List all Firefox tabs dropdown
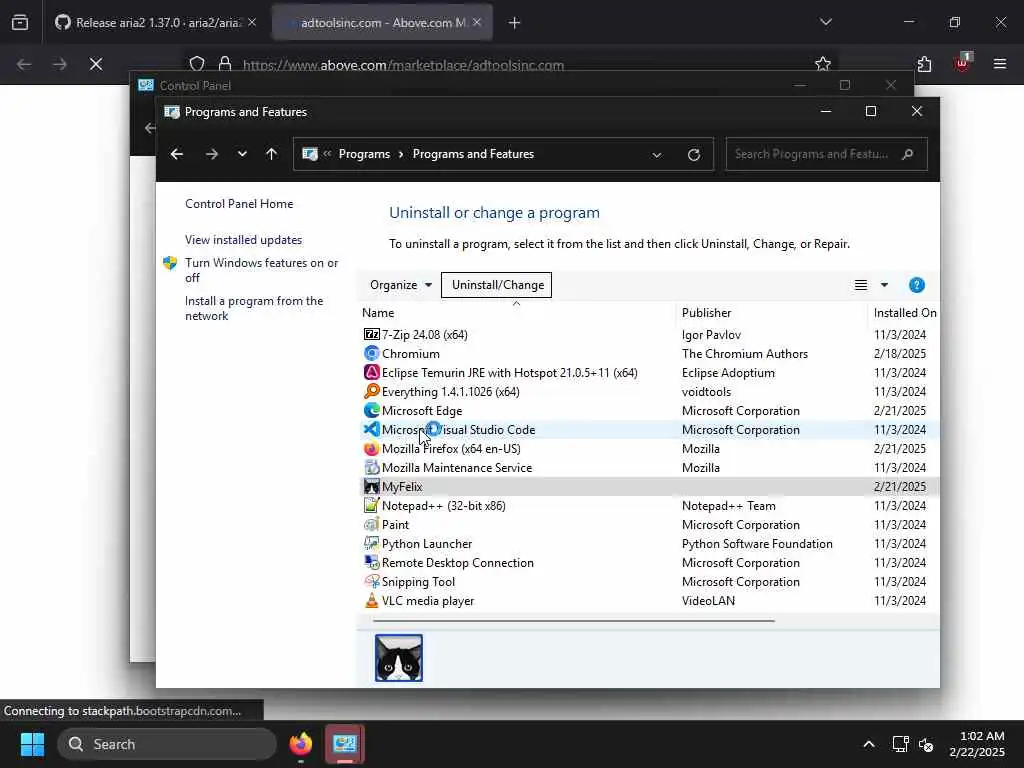 coord(826,22)
